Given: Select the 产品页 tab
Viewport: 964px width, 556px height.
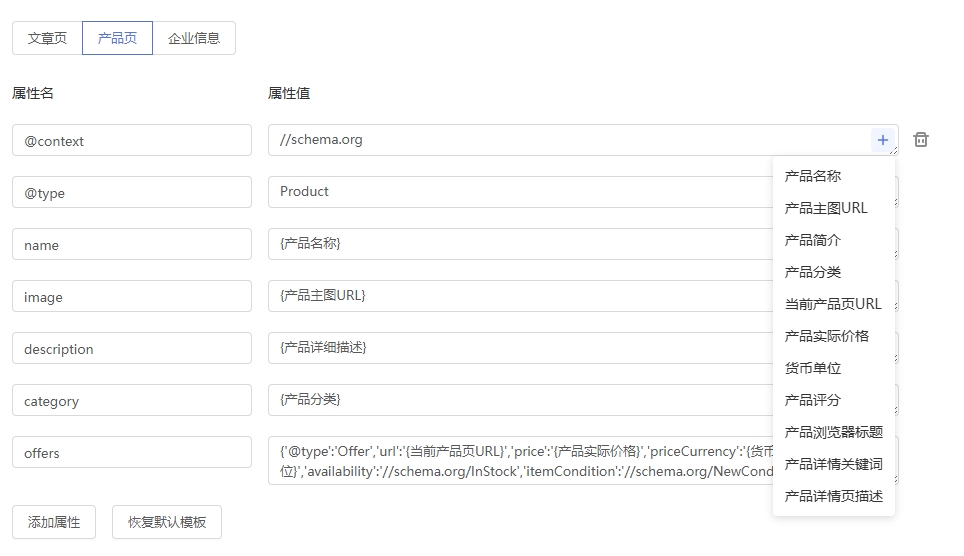Looking at the screenshot, I should coord(117,38).
